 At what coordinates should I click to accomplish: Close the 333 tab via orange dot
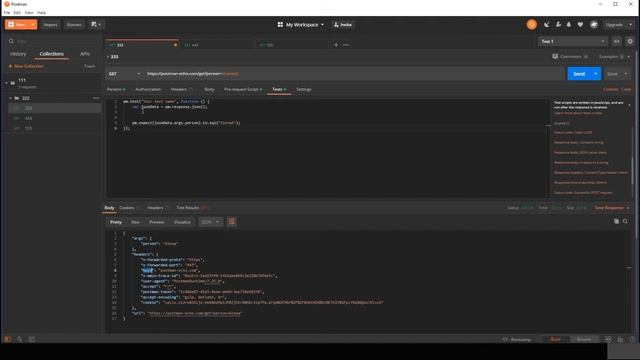point(176,45)
